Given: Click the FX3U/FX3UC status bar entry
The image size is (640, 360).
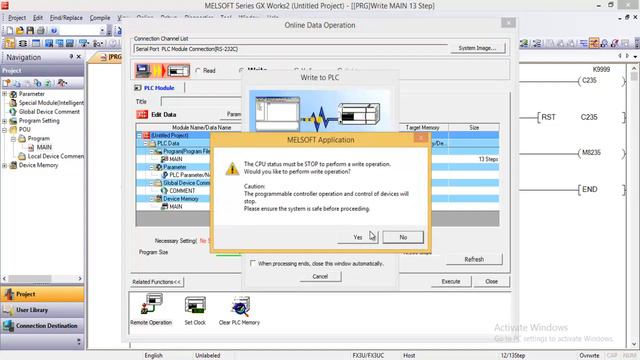Looking at the screenshot, I should 368,356.
